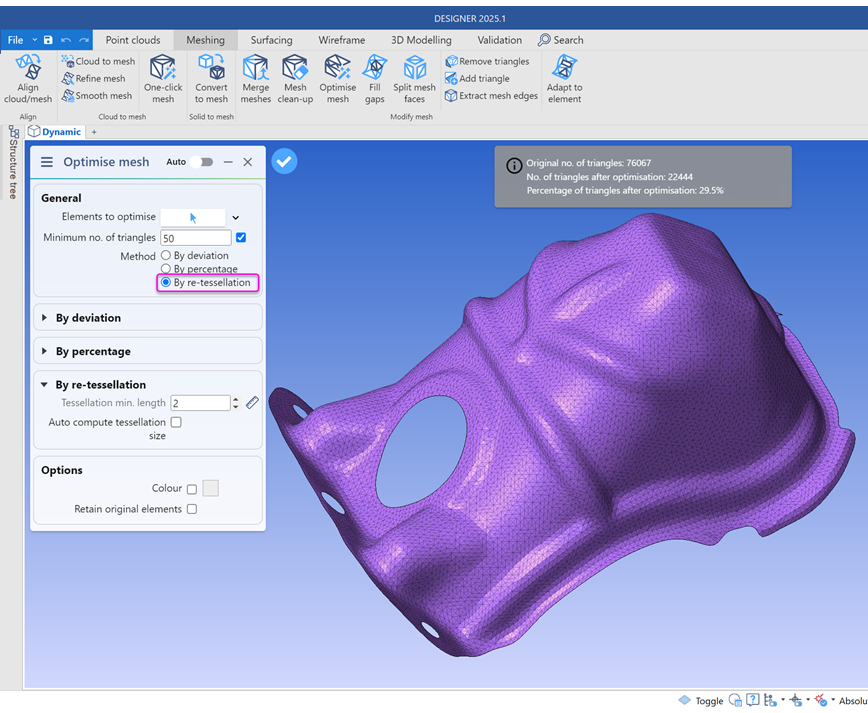The image size is (868, 713).
Task: Open File menu dropdown arrow
Action: (34, 40)
